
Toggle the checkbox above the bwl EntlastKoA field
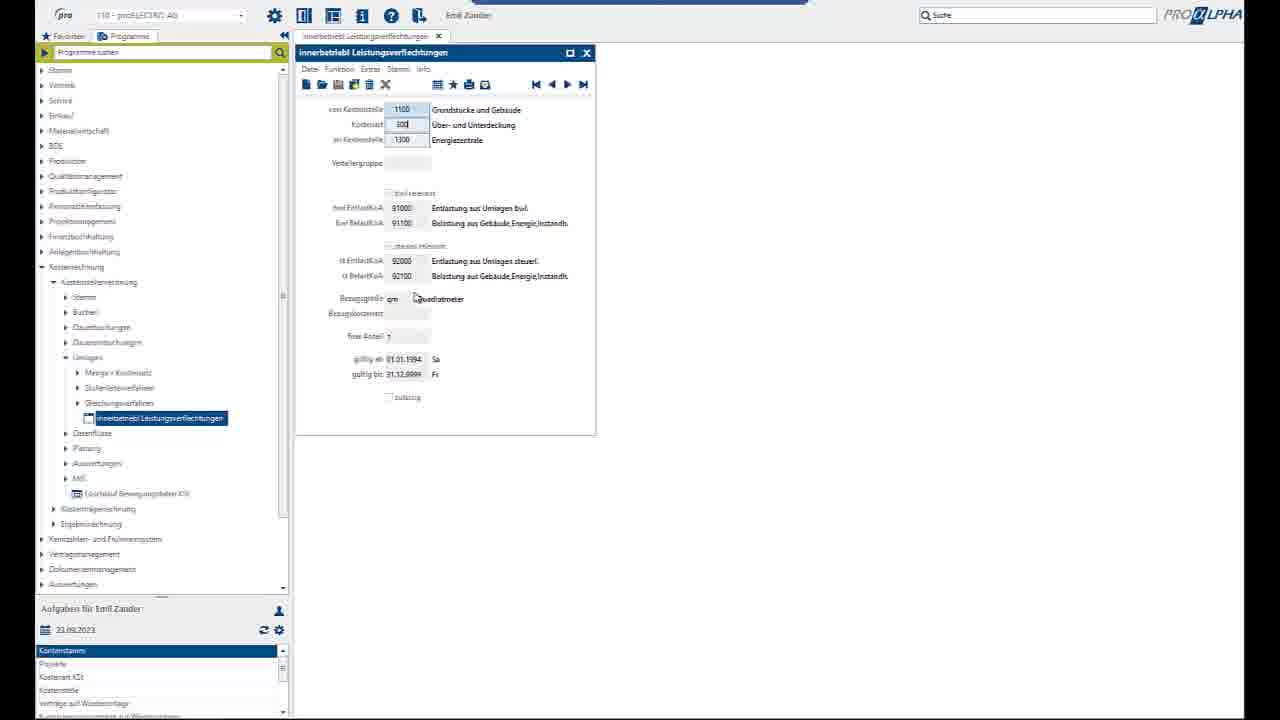[389, 193]
